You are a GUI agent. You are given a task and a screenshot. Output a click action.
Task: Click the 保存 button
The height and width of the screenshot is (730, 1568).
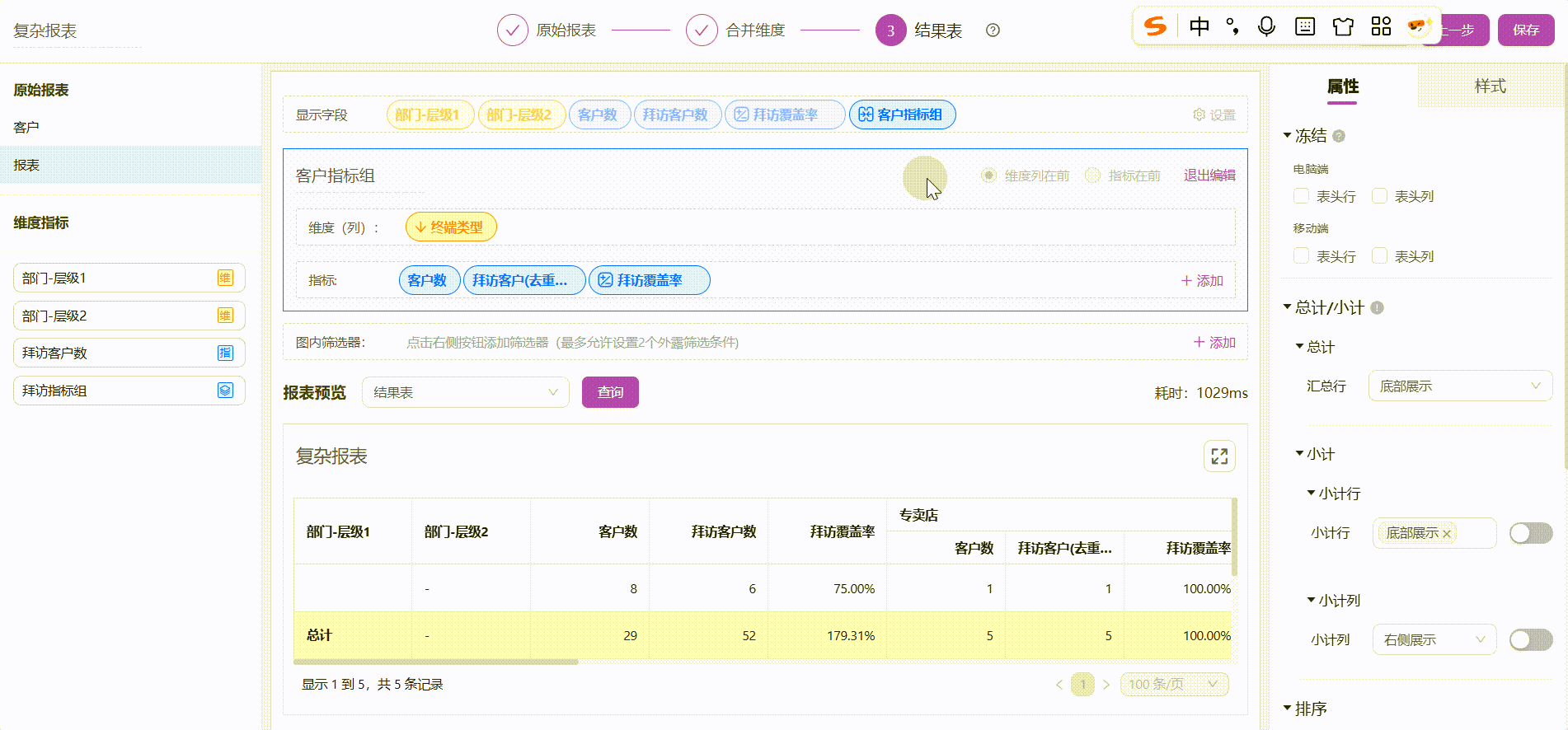pos(1526,30)
